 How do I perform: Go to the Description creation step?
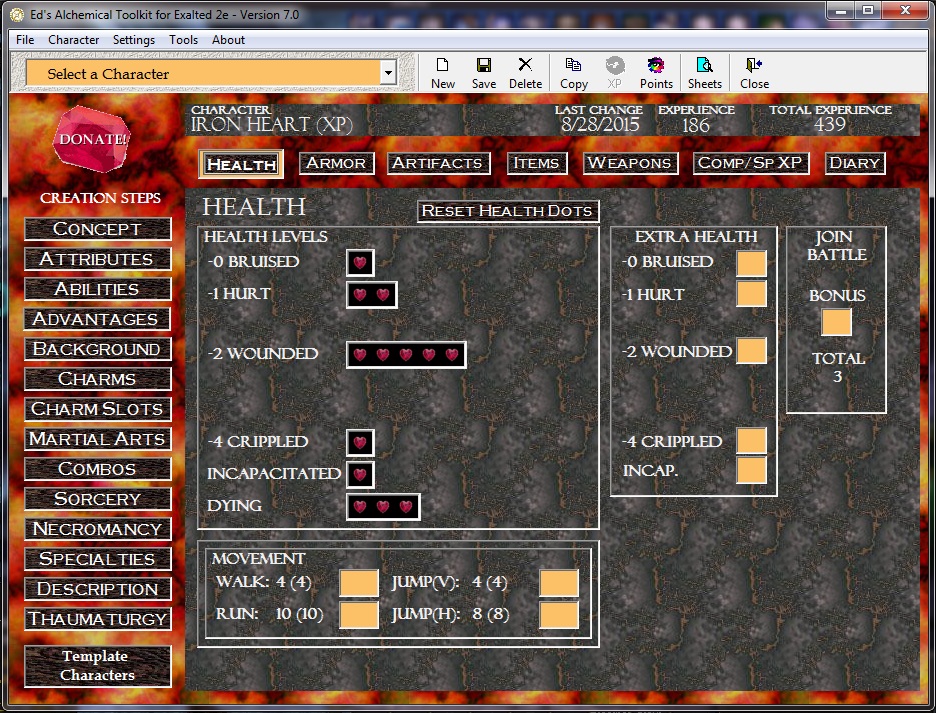click(97, 589)
